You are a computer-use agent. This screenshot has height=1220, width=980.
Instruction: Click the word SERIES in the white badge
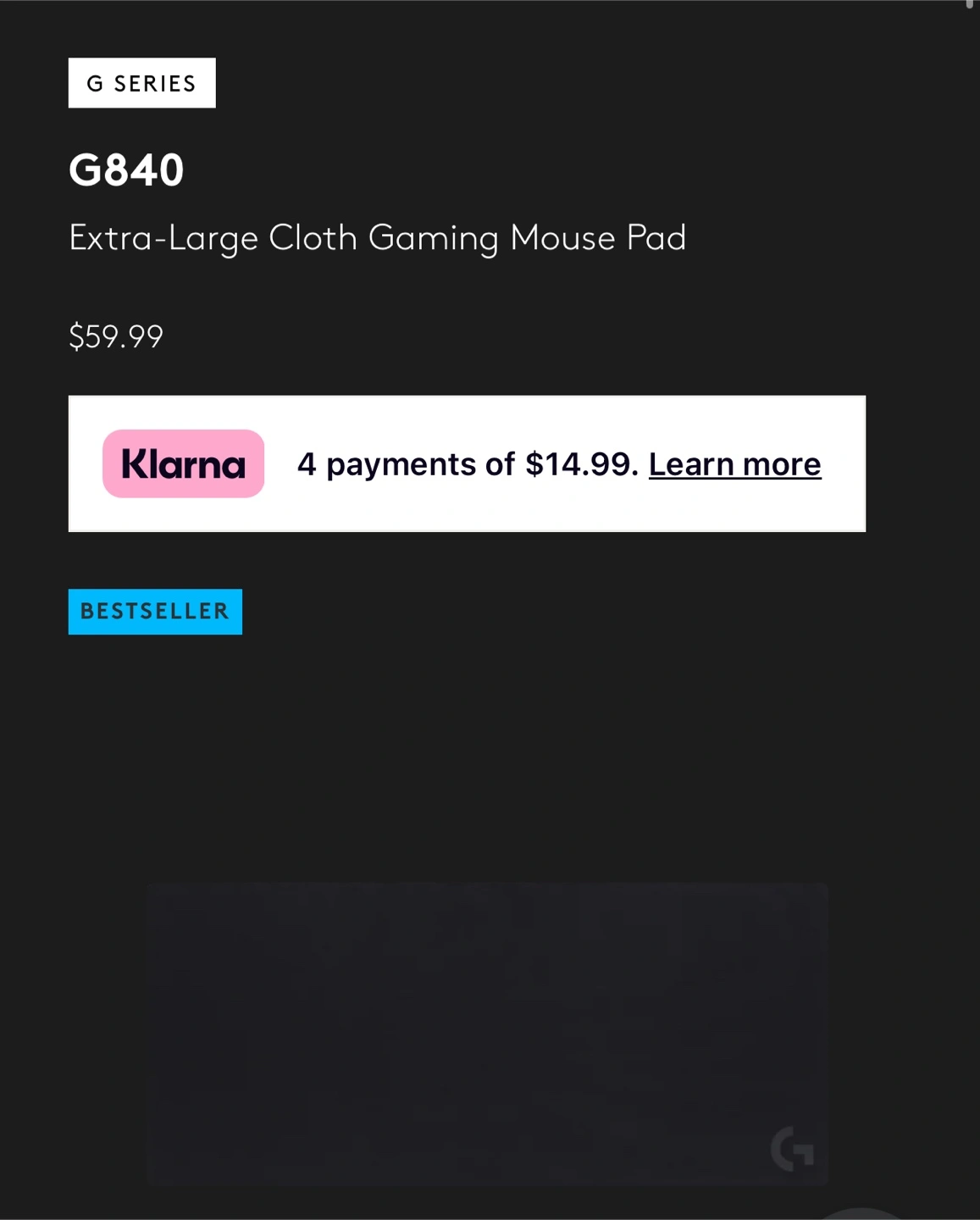155,84
